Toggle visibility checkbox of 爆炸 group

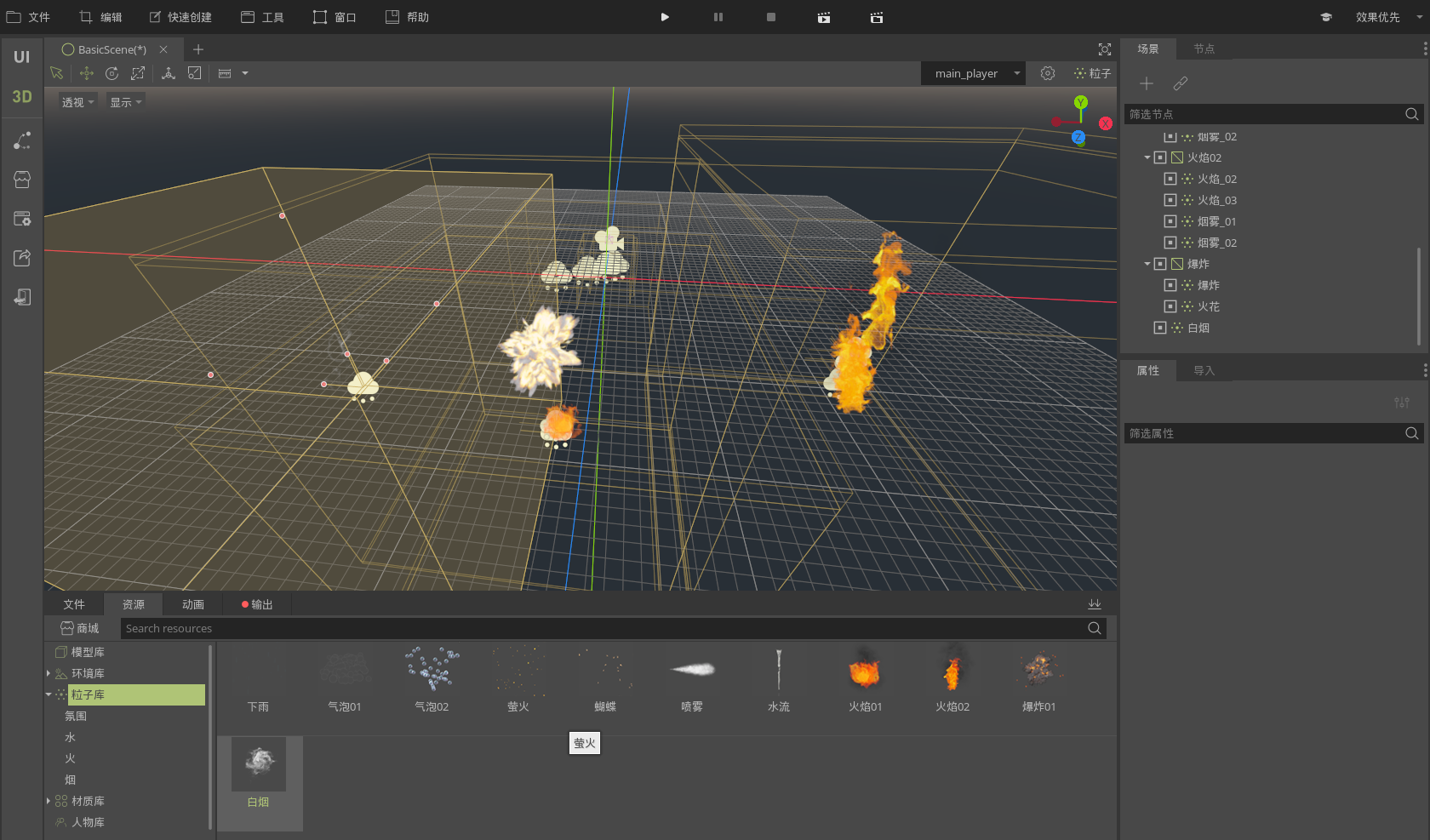point(1160,264)
